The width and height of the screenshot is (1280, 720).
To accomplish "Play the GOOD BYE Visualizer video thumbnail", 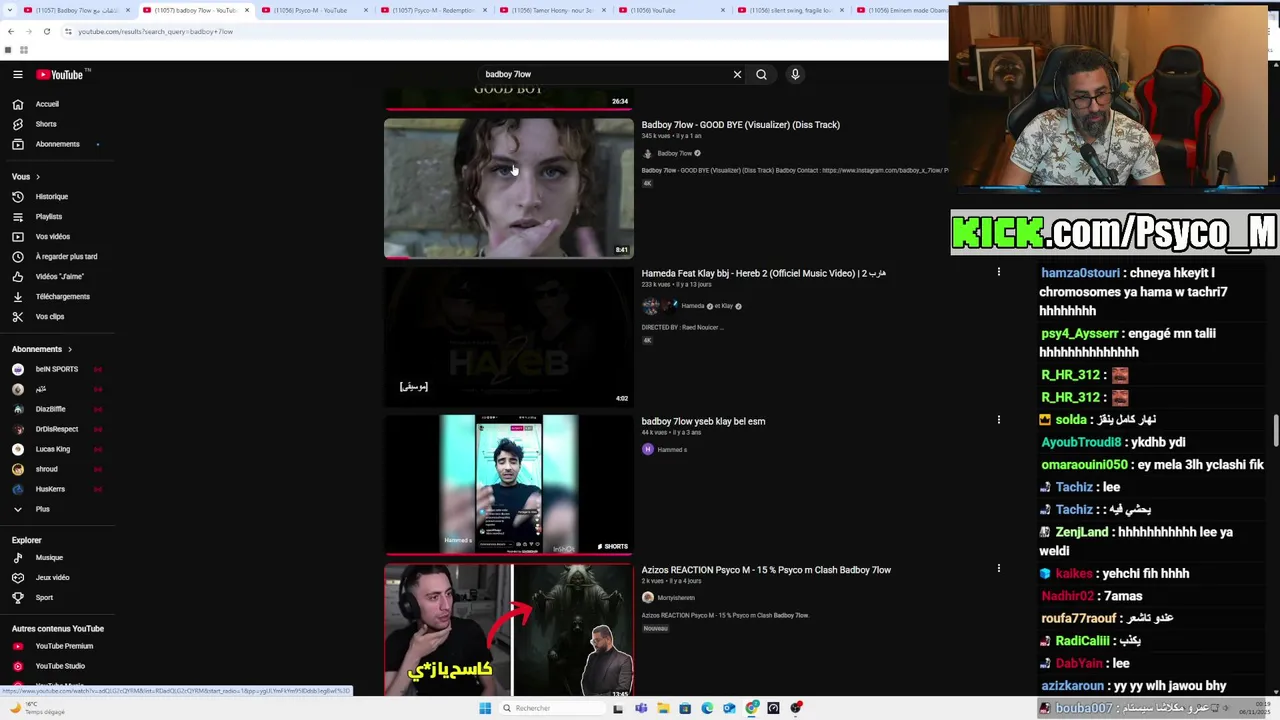I will 509,188.
